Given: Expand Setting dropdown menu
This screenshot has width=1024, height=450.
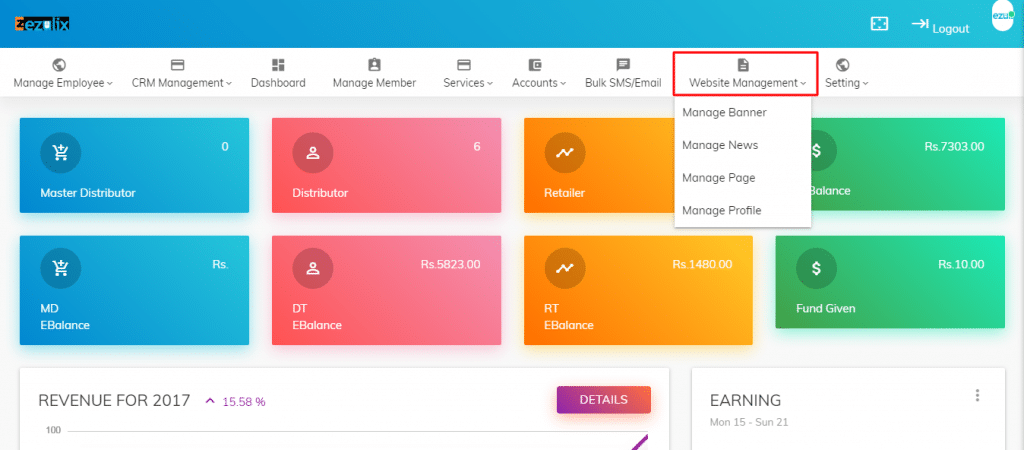Looking at the screenshot, I should (847, 83).
